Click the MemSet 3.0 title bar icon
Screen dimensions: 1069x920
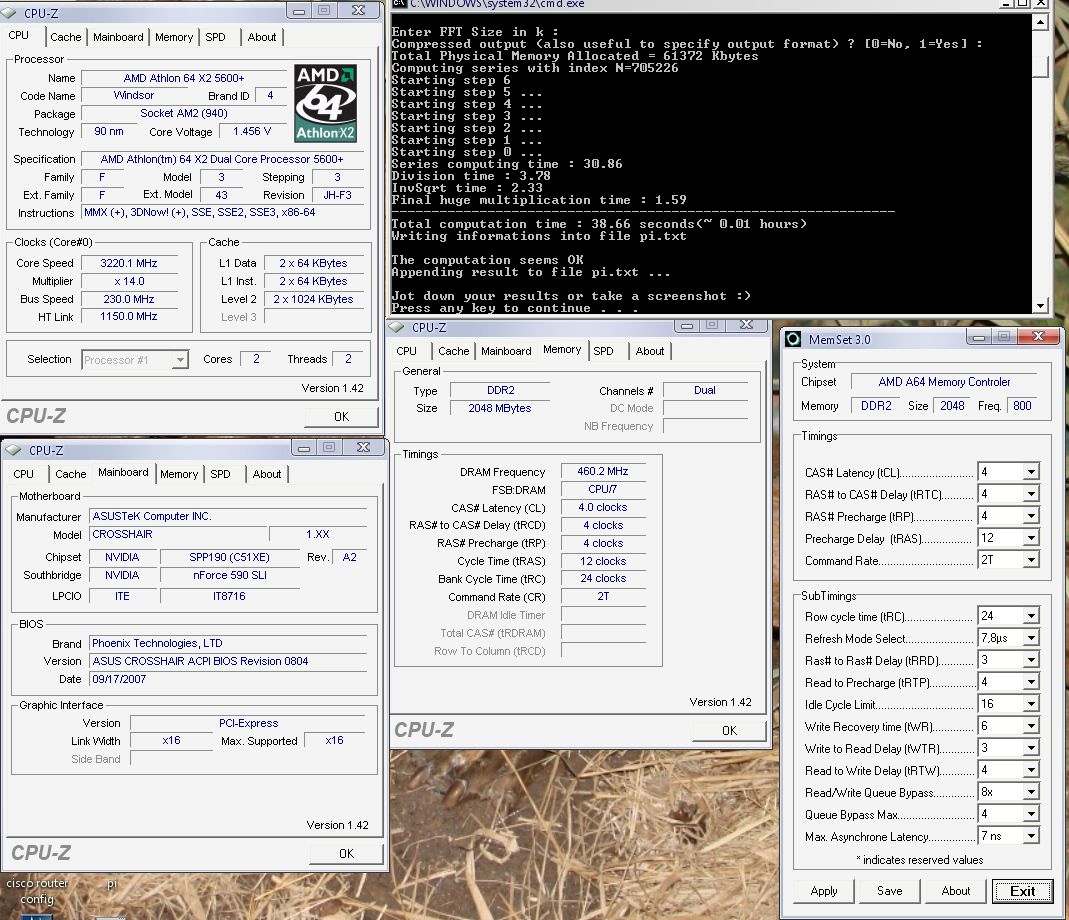(x=793, y=339)
